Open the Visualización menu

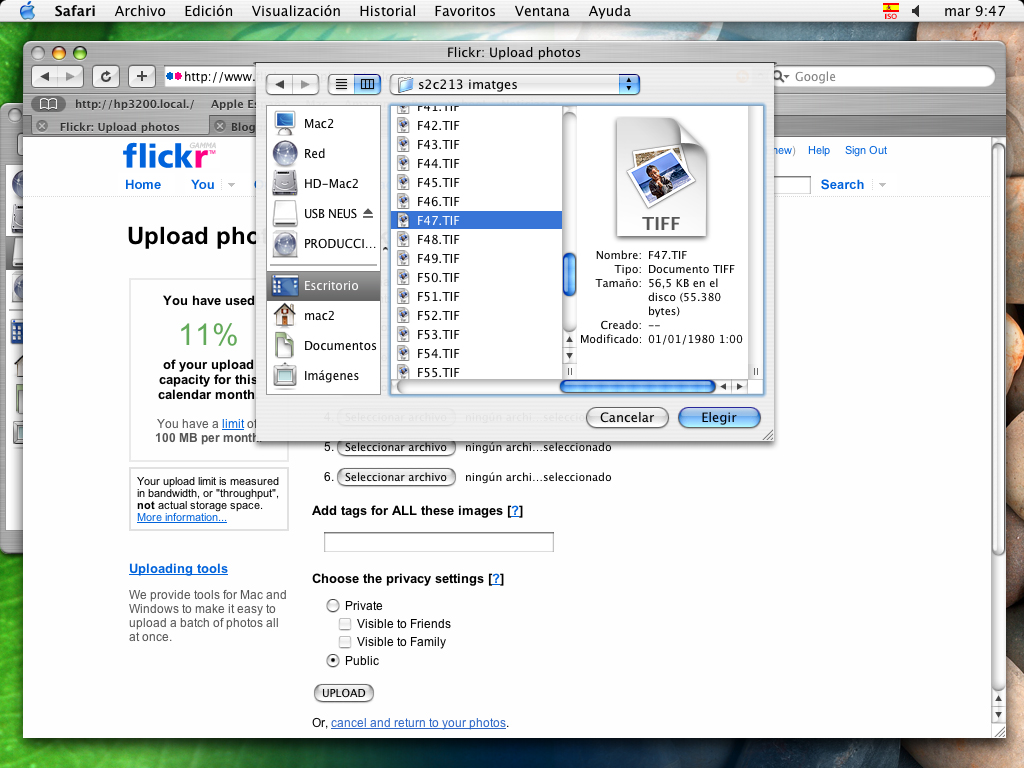pyautogui.click(x=296, y=11)
